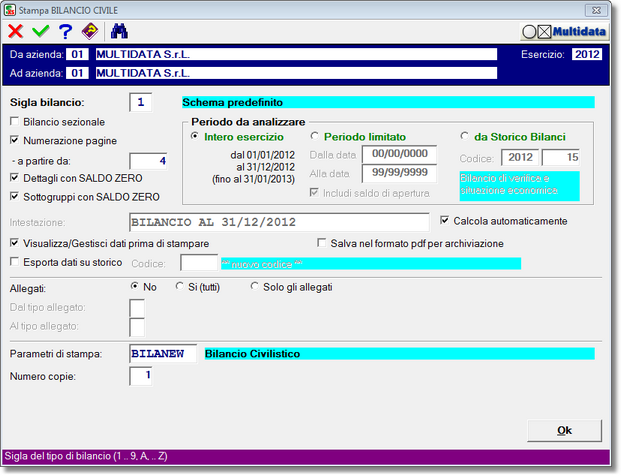Click the Multidata logo button
The height and width of the screenshot is (476, 621).
(x=564, y=32)
